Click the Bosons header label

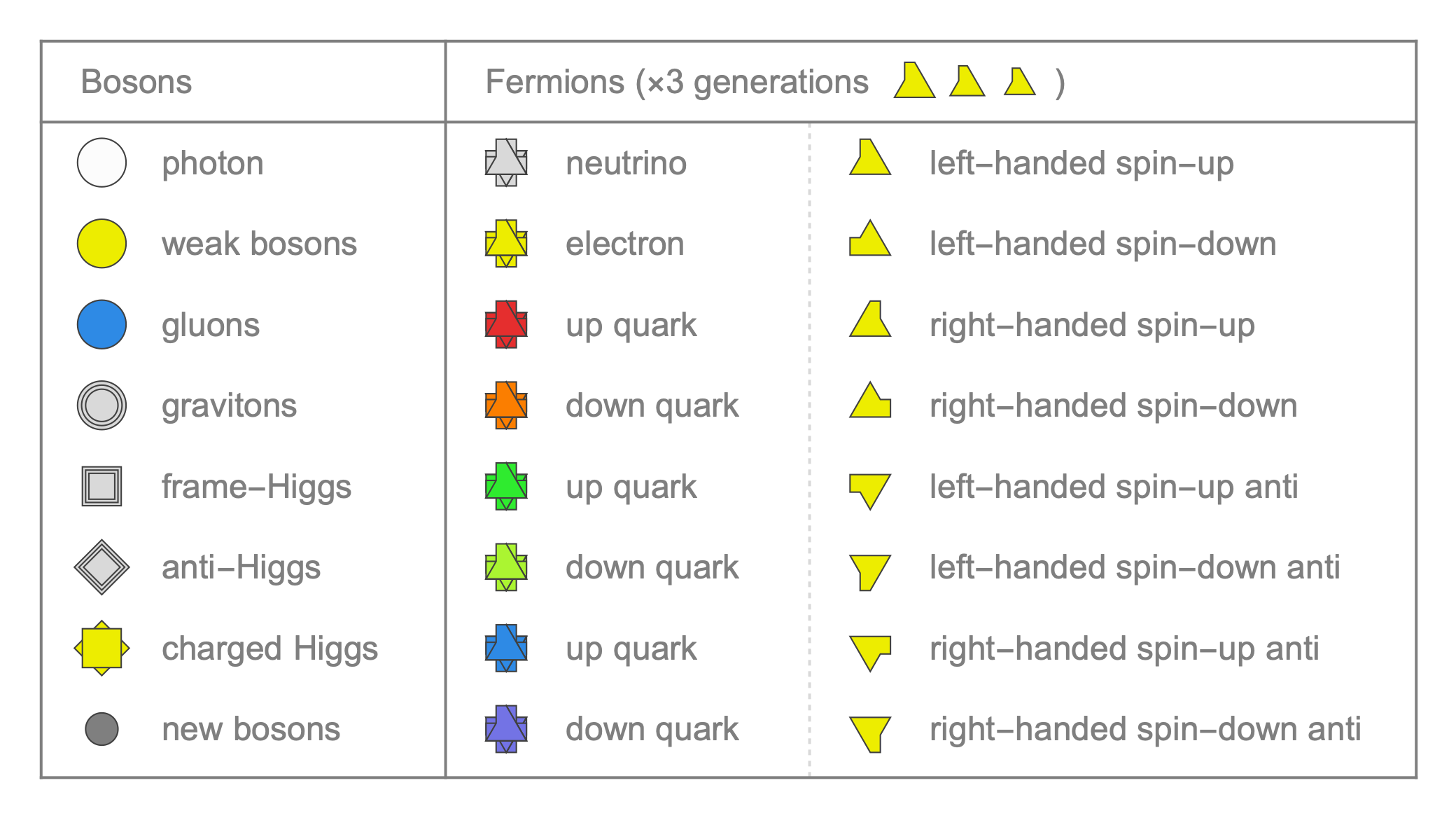(x=136, y=82)
